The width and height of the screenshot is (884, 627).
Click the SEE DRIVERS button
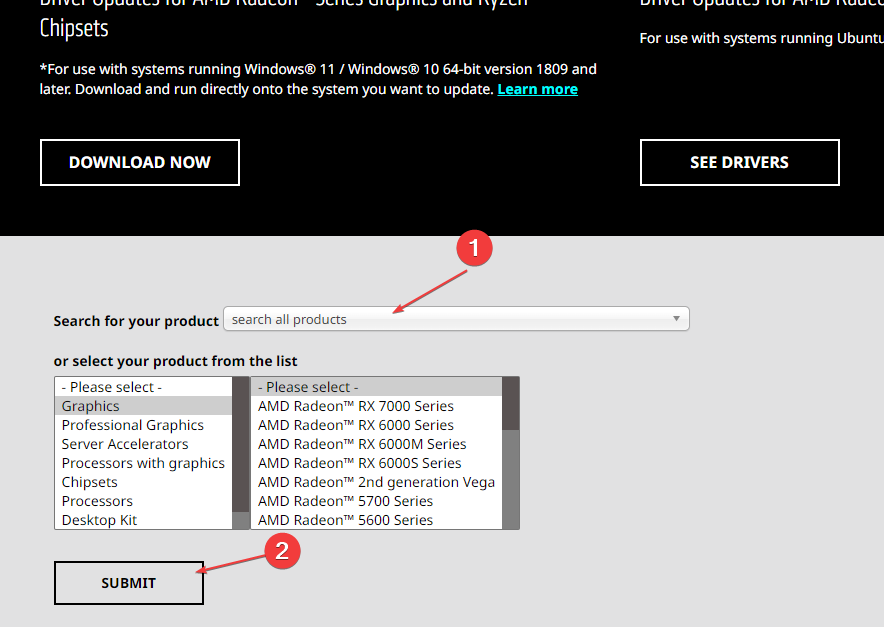click(740, 162)
